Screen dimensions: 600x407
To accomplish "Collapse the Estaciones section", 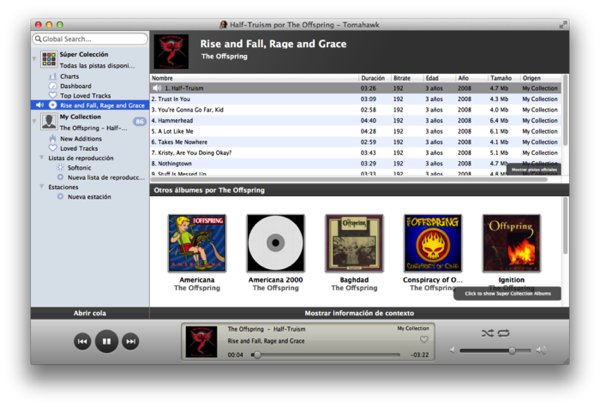I will [42, 186].
